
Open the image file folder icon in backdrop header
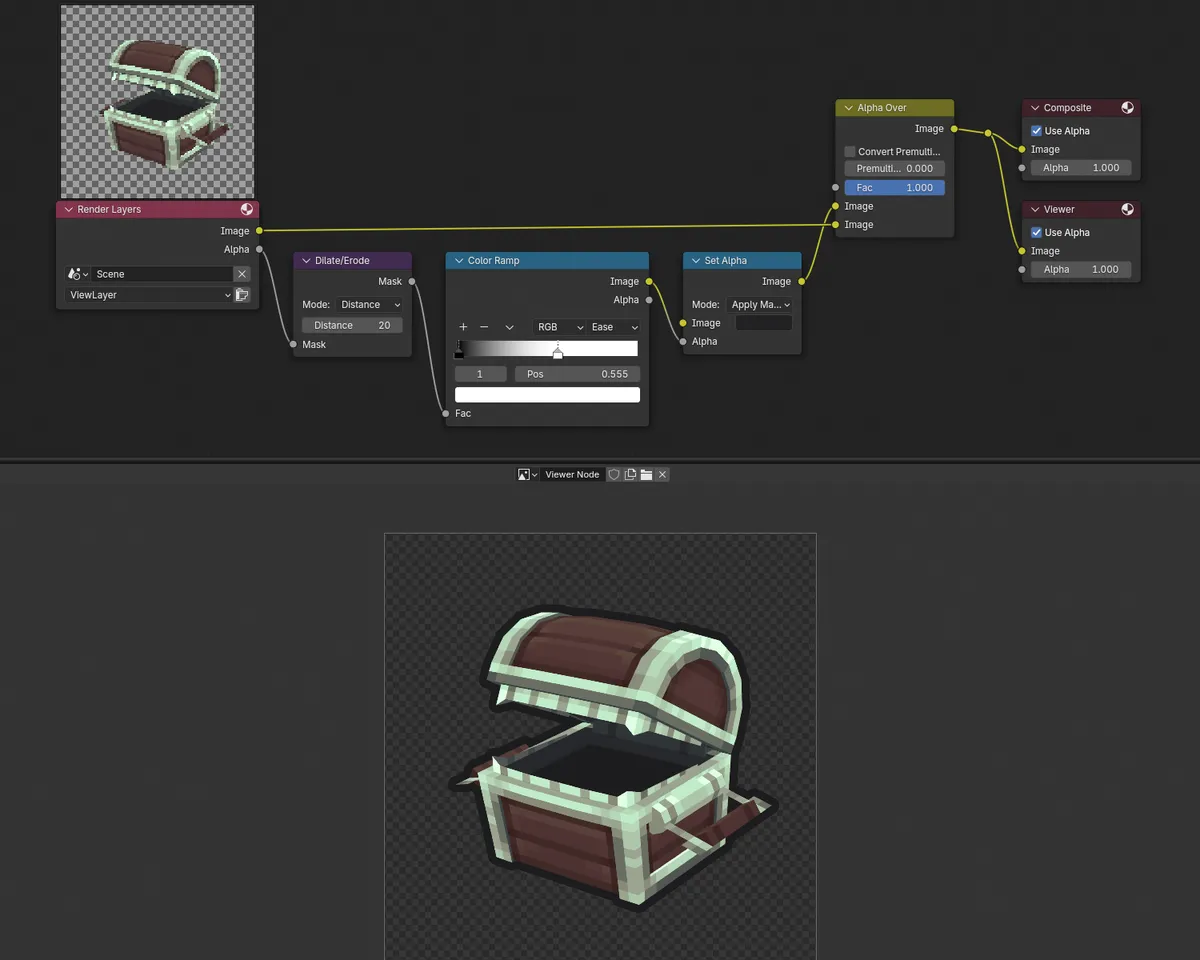click(x=645, y=474)
